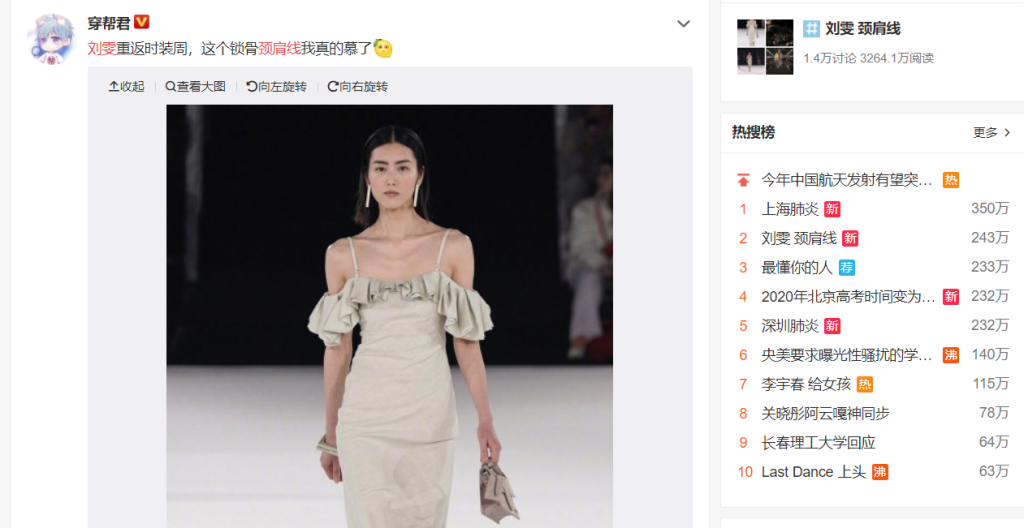Open the 刘雯 颈肩线 topic thumbnail collage
Image resolution: width=1024 pixels, height=528 pixels.
point(765,47)
